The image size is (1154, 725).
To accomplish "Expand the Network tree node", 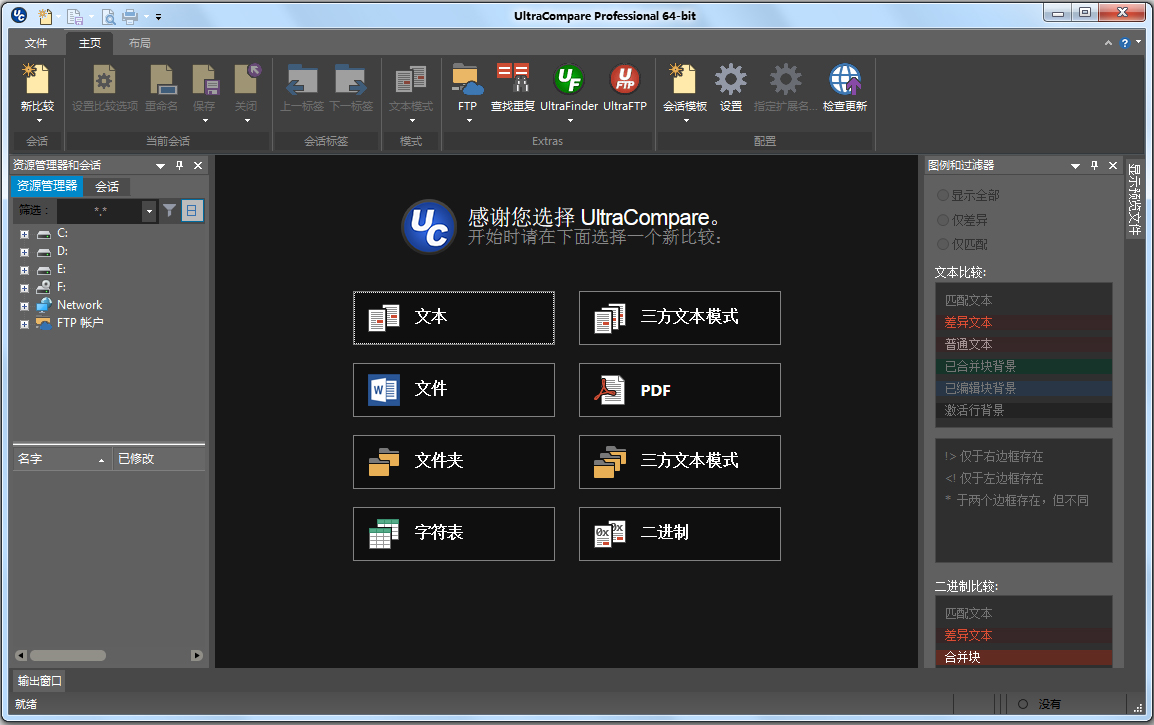I will (24, 306).
